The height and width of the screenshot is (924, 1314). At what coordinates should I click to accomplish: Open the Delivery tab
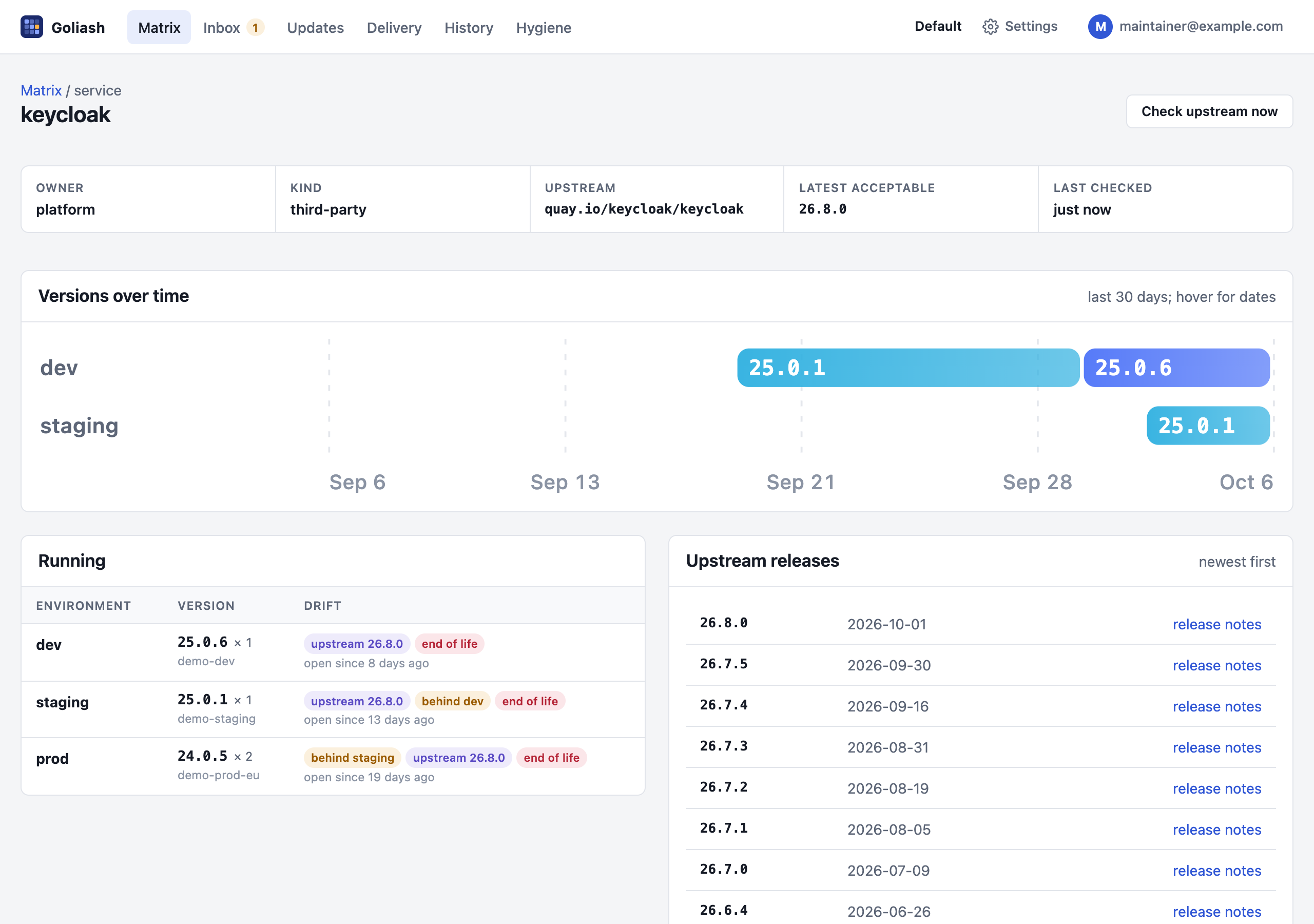(x=394, y=28)
